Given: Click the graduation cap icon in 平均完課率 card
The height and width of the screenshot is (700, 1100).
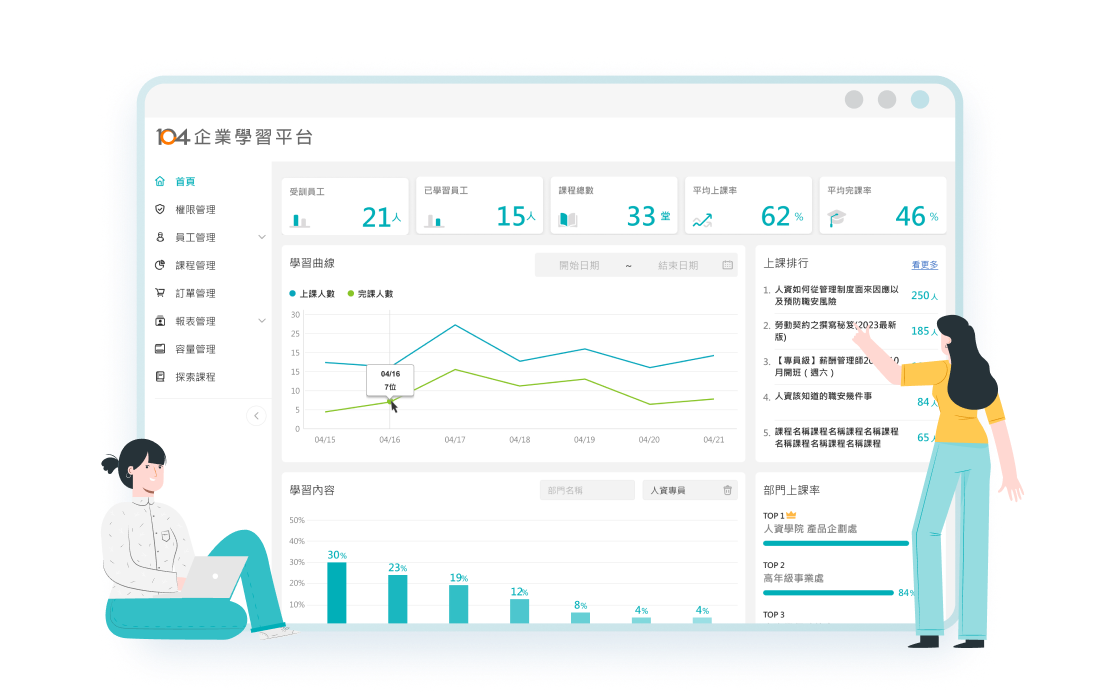Looking at the screenshot, I should click(837, 218).
